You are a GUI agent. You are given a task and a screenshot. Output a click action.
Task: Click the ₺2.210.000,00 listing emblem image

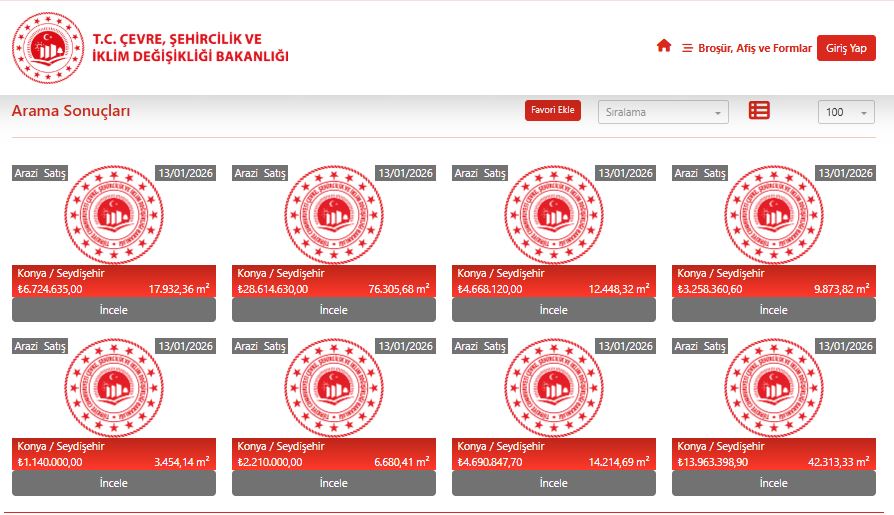[334, 387]
